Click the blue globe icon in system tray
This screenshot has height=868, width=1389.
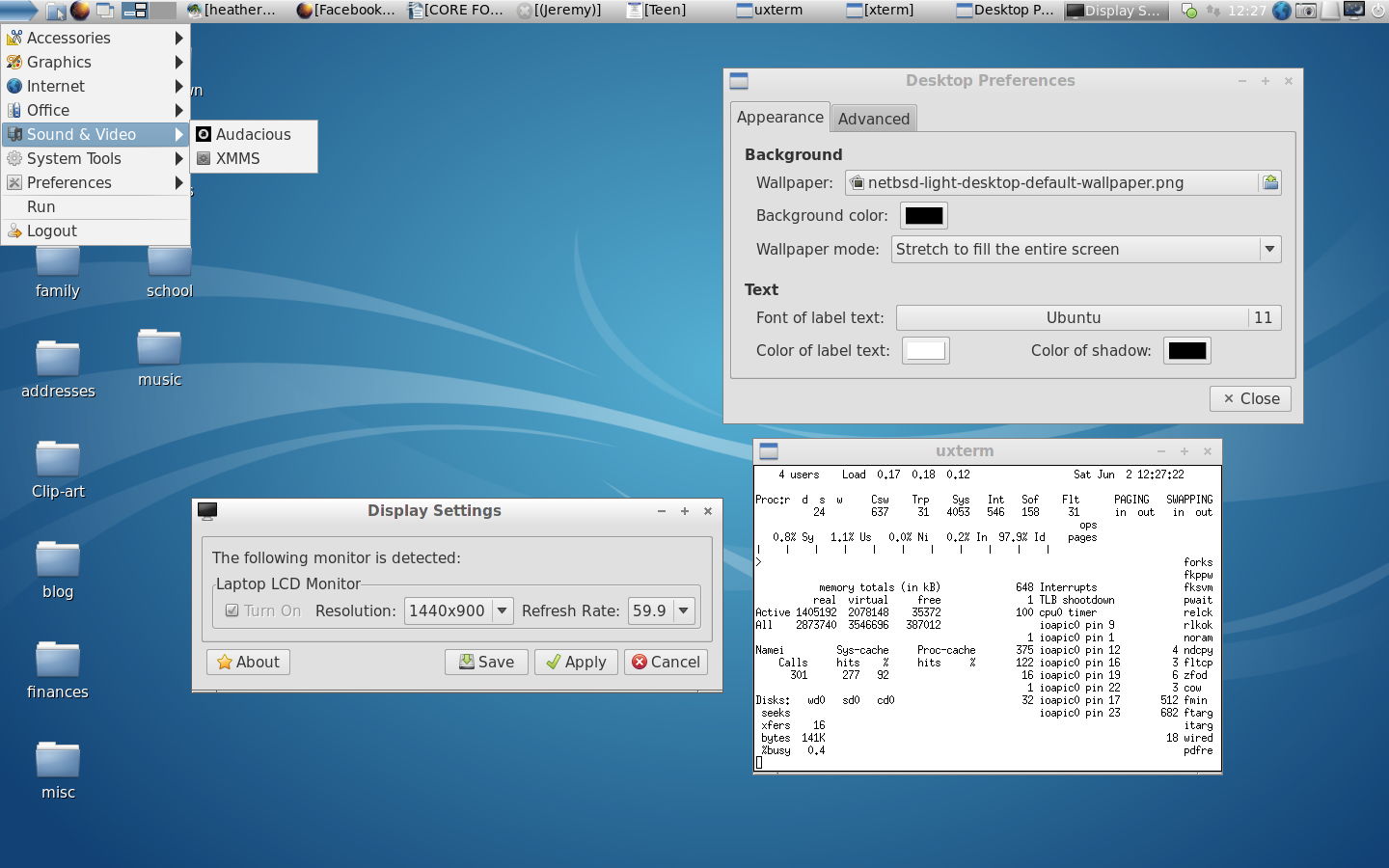1282,11
